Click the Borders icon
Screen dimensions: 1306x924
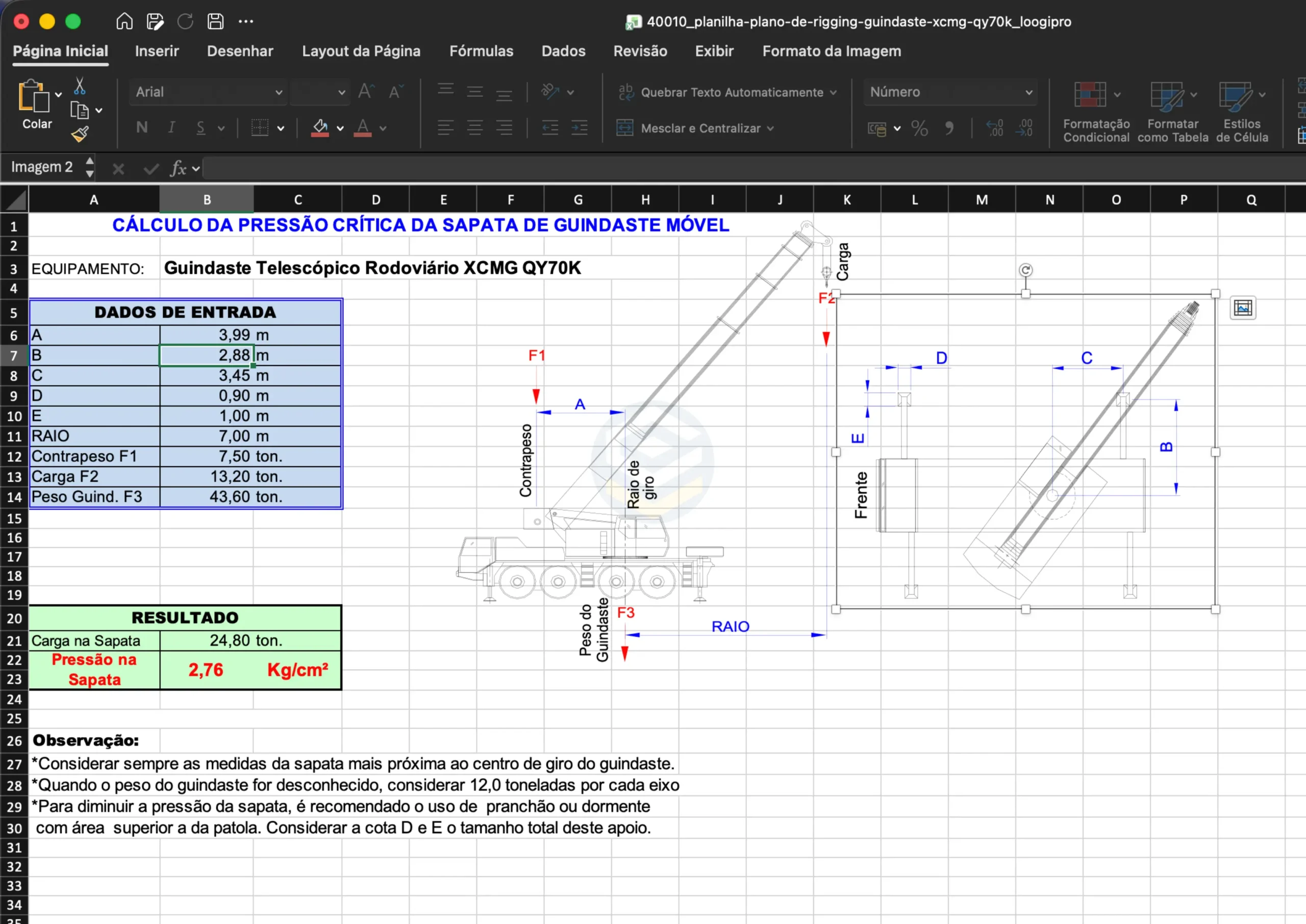tap(259, 128)
